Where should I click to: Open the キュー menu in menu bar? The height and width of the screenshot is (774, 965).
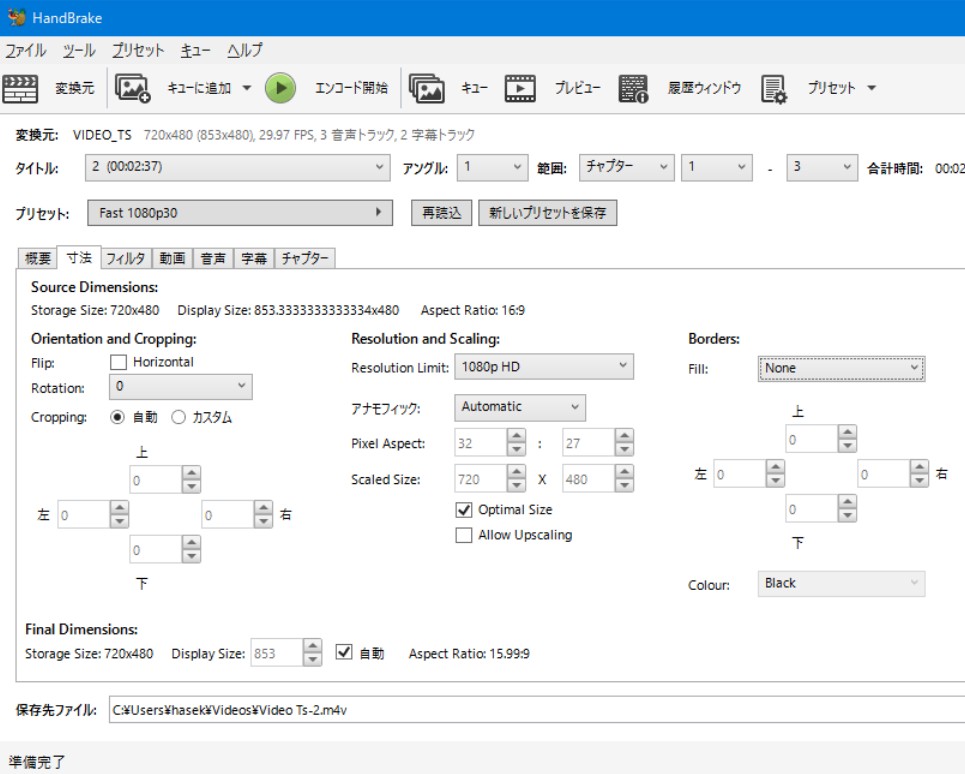tap(195, 50)
